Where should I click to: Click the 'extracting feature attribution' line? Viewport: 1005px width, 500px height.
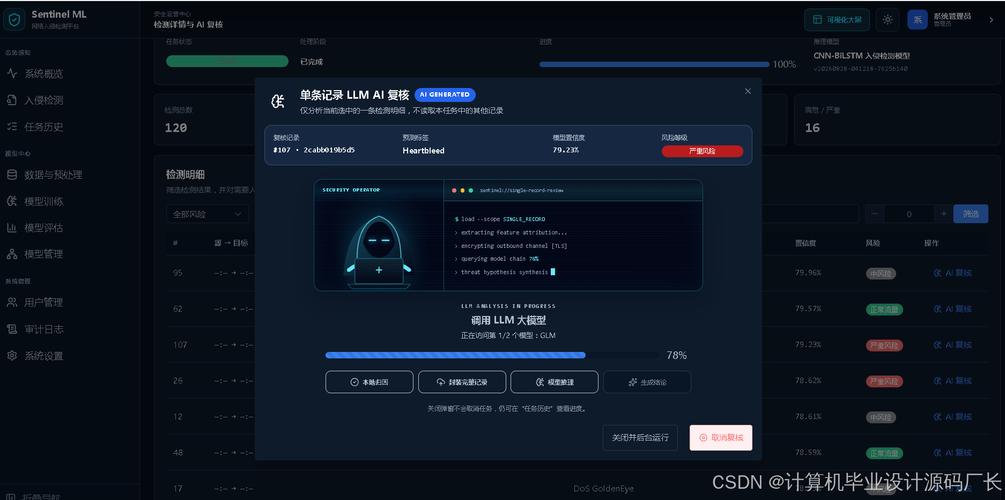511,233
